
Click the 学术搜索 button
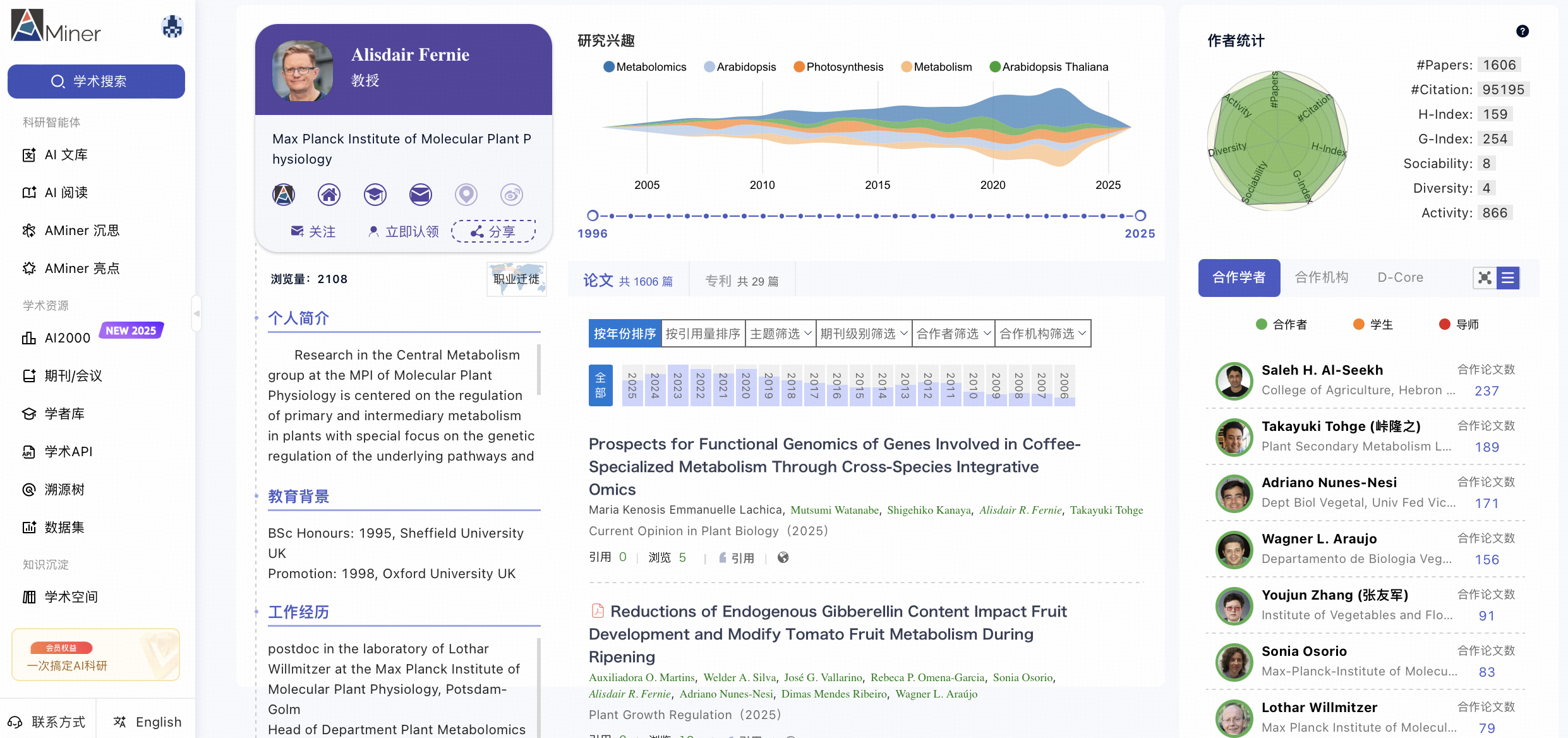point(96,82)
